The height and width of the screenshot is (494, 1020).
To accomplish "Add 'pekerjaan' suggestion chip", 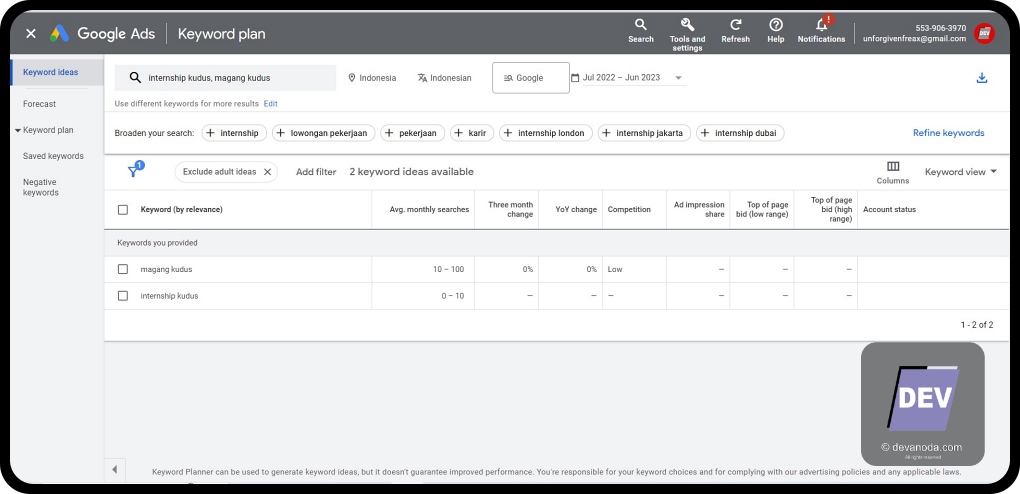I will [412, 133].
